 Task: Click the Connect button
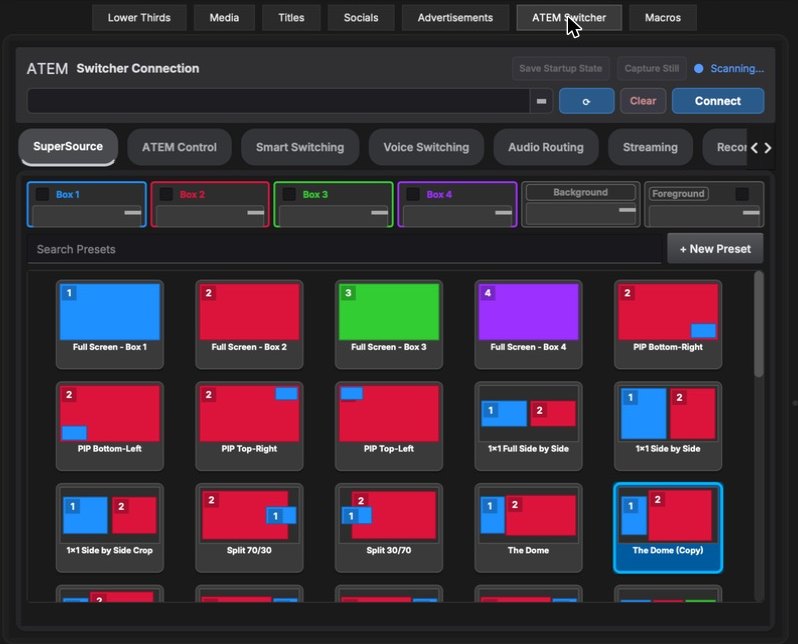click(718, 101)
